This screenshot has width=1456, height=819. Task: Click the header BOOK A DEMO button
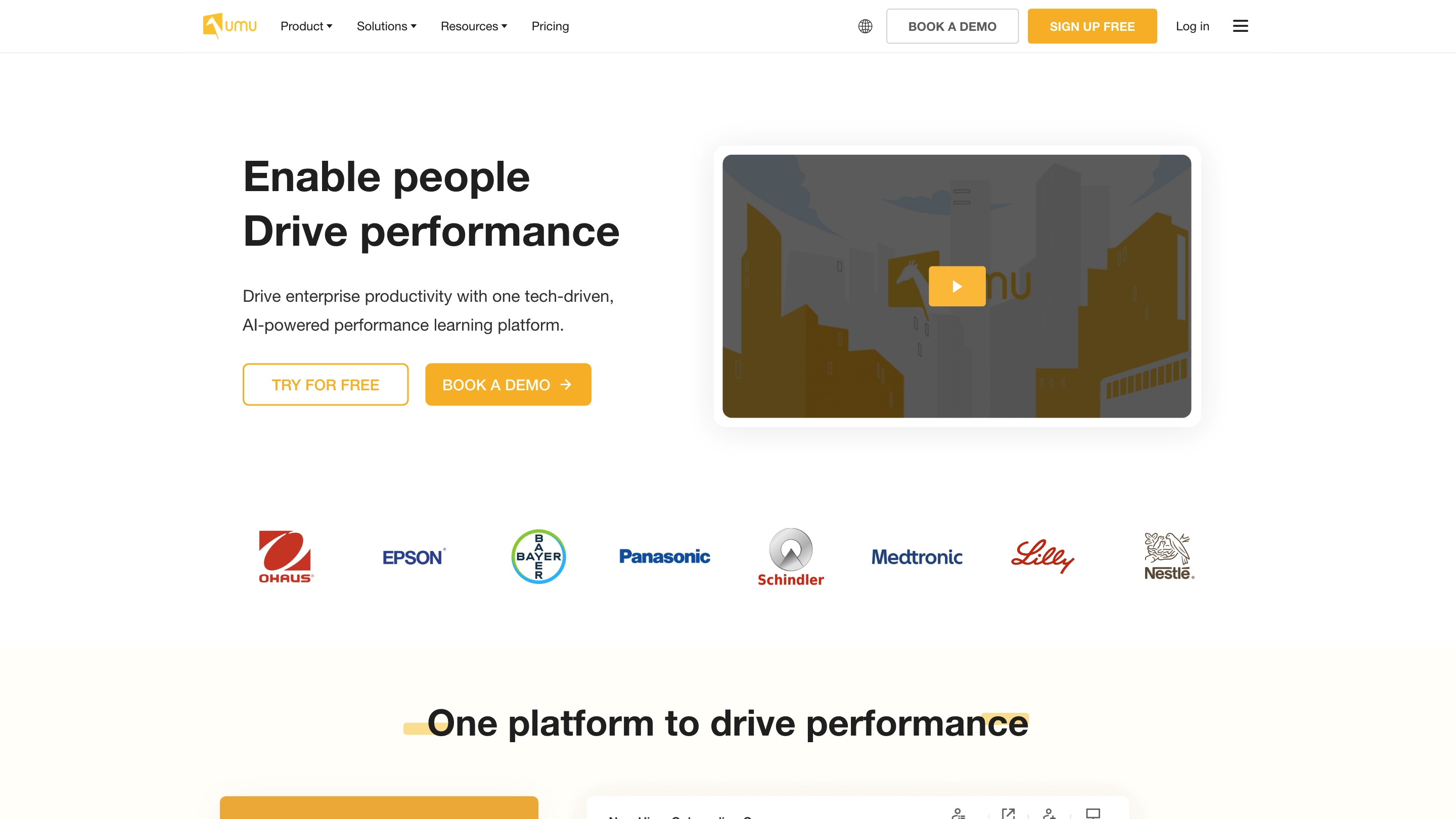pos(952,26)
